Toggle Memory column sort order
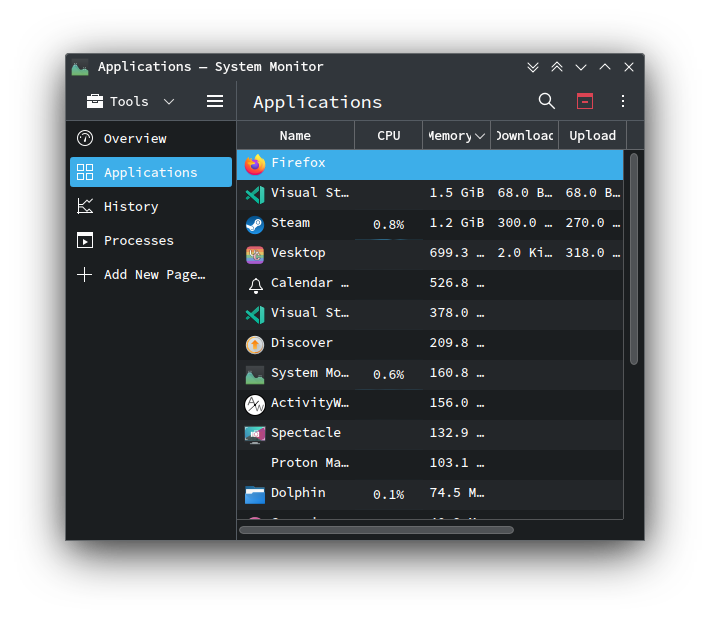 pyautogui.click(x=457, y=136)
